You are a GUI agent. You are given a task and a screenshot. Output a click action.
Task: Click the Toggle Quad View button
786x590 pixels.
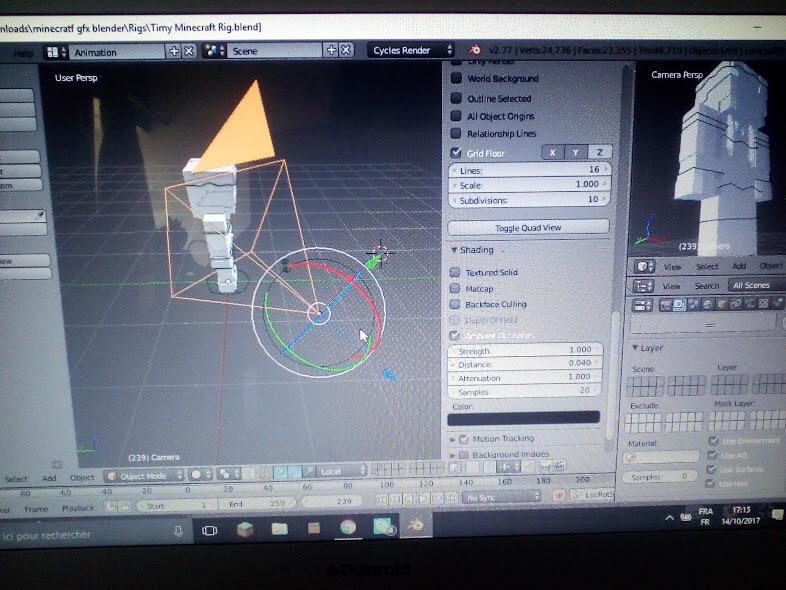coord(528,228)
